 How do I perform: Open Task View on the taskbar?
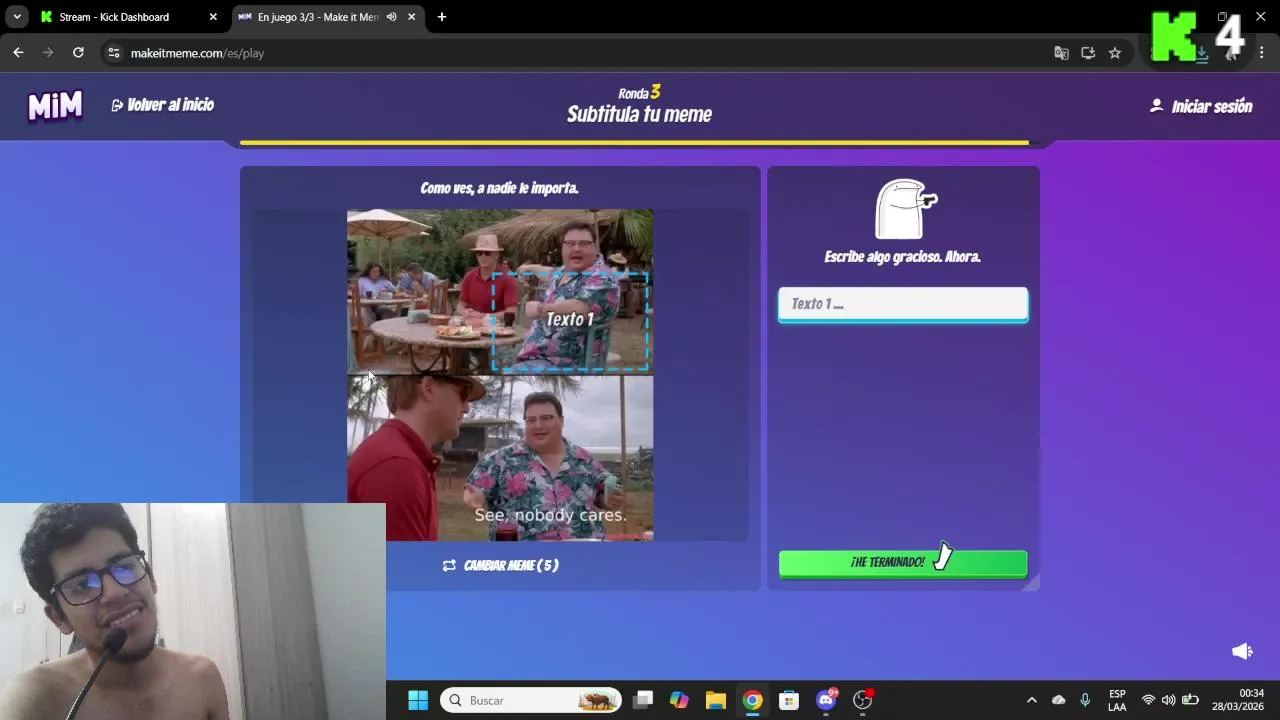643,700
